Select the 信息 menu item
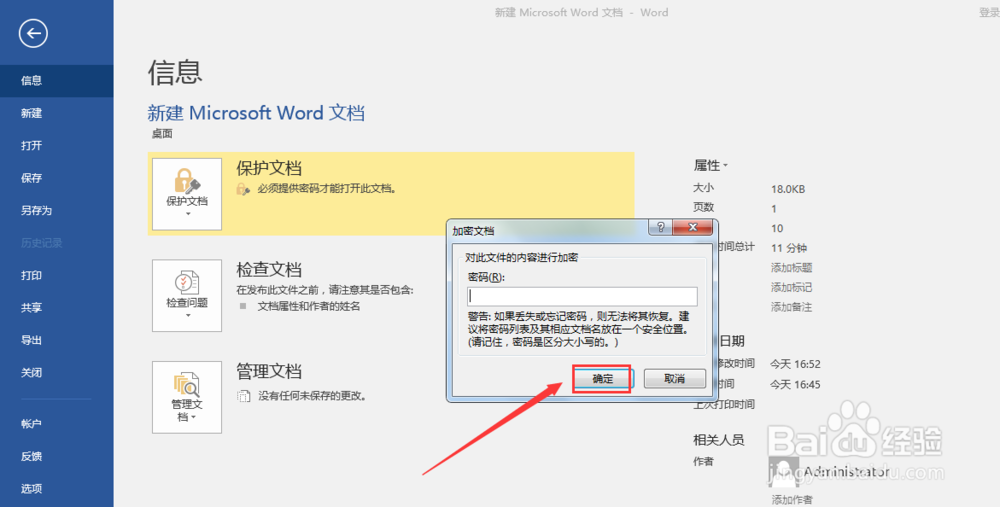 pos(57,80)
